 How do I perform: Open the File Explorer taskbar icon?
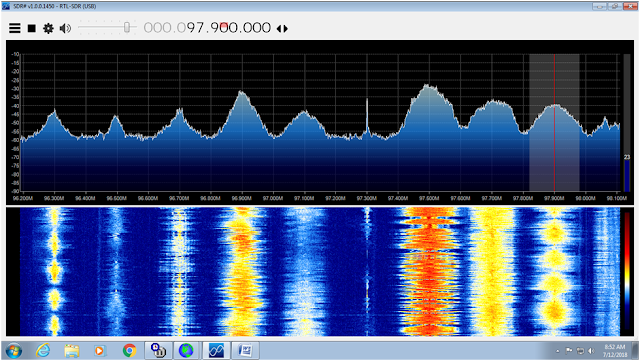pos(71,351)
